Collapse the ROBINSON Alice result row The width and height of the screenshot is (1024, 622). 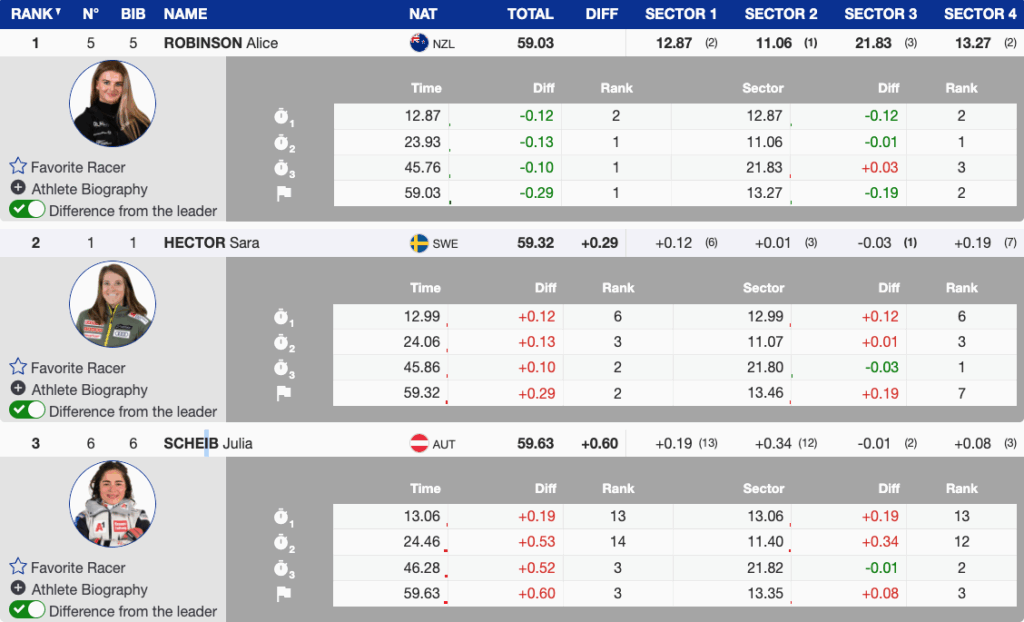click(x=220, y=43)
